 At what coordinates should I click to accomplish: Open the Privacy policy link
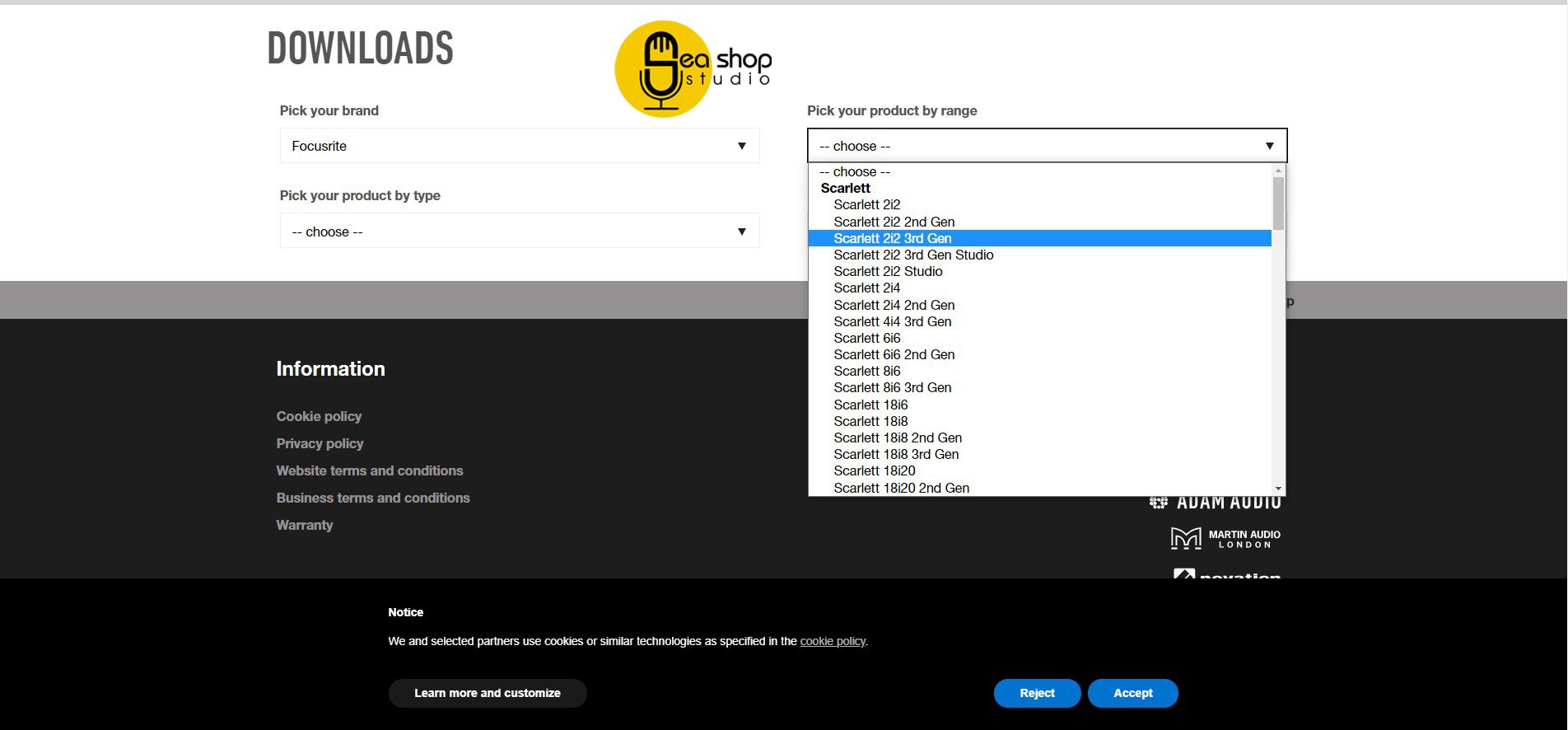[x=320, y=443]
